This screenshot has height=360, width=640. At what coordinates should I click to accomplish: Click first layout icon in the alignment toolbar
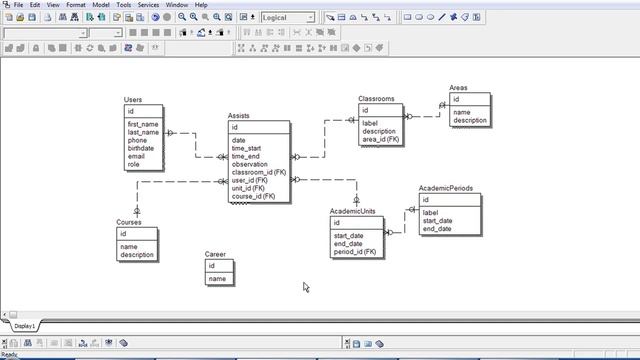pyautogui.click(x=241, y=48)
